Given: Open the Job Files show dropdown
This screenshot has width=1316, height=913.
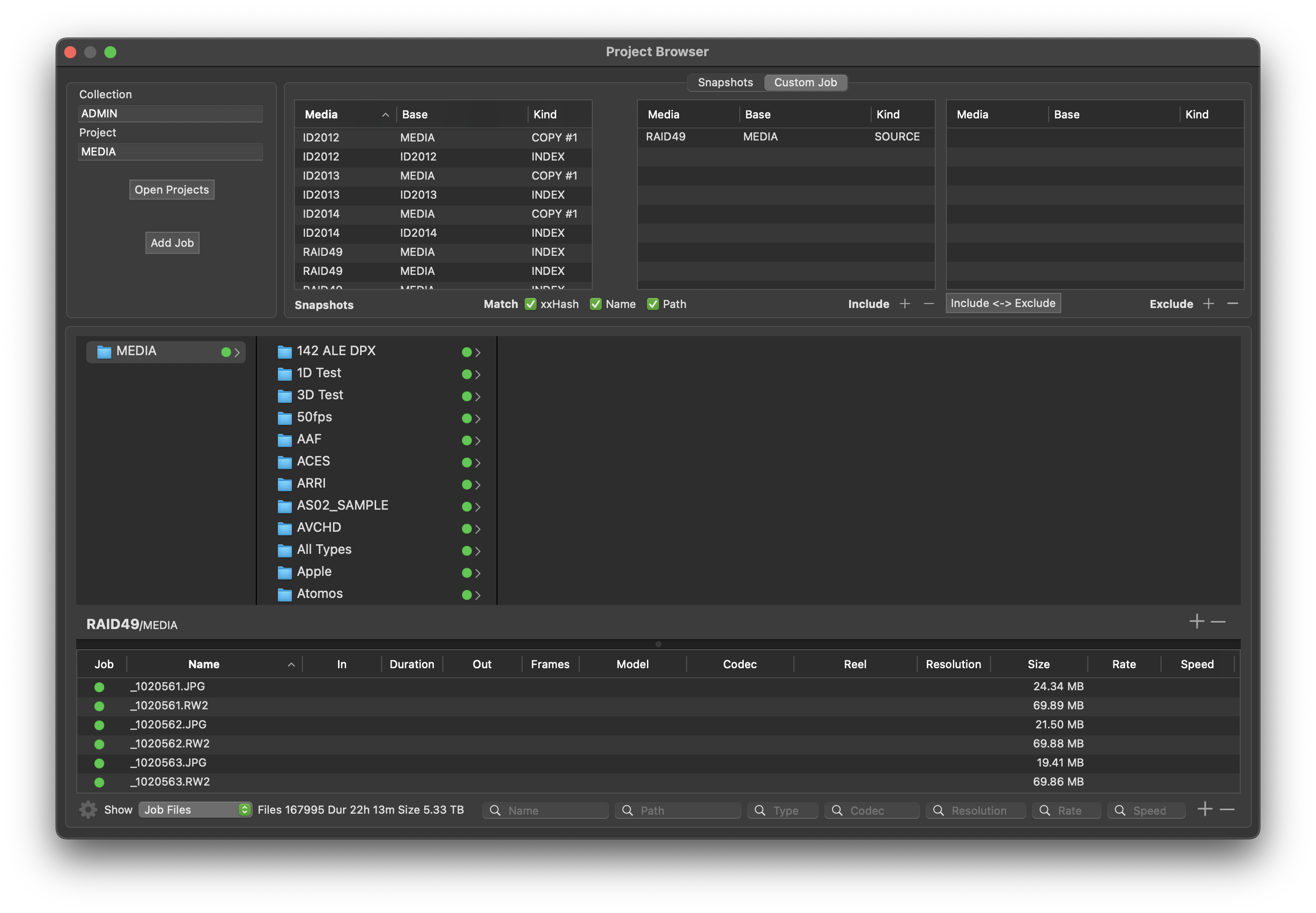Looking at the screenshot, I should pos(195,810).
